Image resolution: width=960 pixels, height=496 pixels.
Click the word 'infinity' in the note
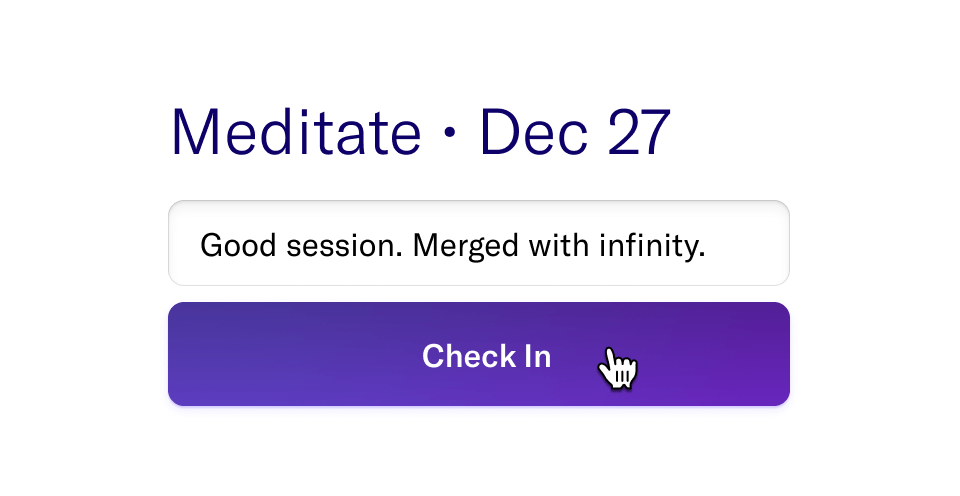click(653, 246)
